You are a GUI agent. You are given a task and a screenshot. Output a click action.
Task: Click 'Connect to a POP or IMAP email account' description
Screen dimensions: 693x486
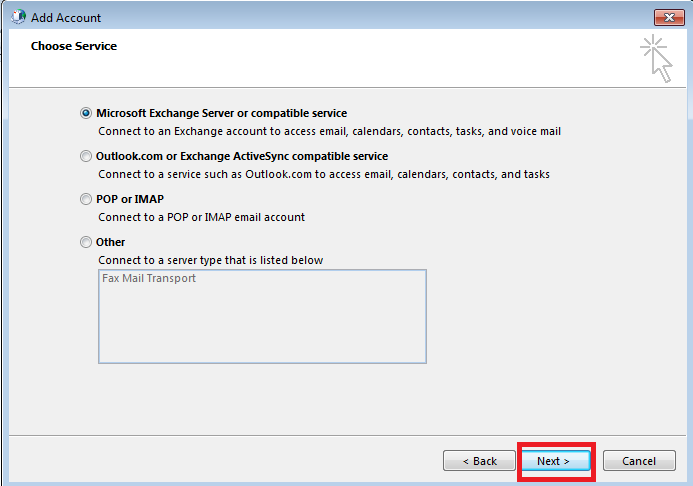point(202,217)
